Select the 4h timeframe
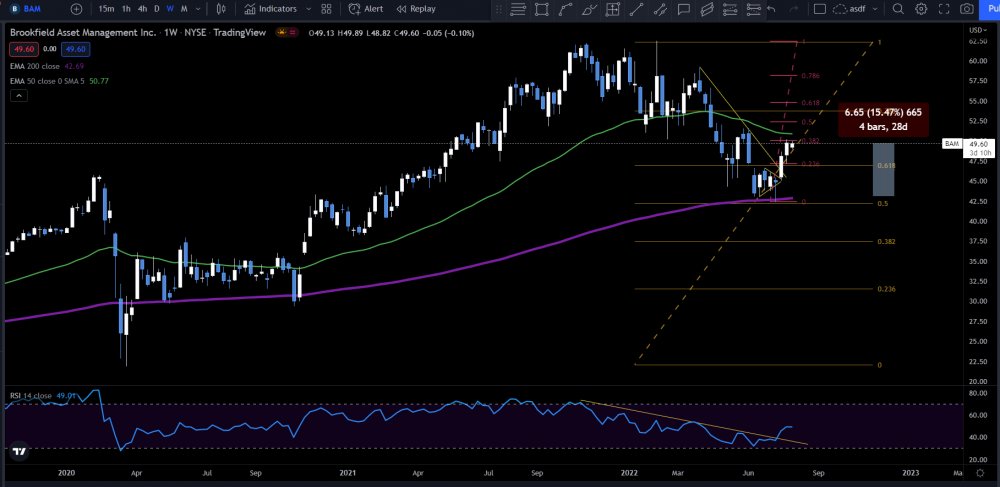The width and height of the screenshot is (1000, 487). tap(143, 8)
